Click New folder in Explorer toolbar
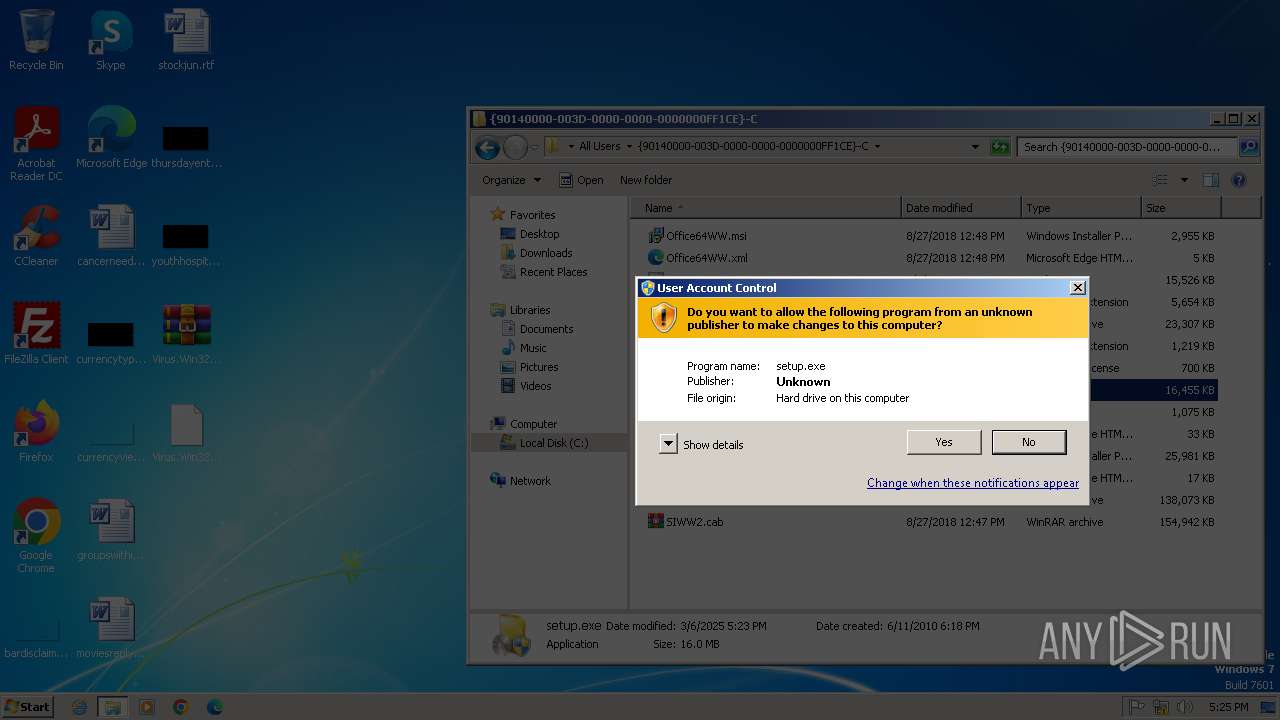This screenshot has width=1280, height=720. 646,180
